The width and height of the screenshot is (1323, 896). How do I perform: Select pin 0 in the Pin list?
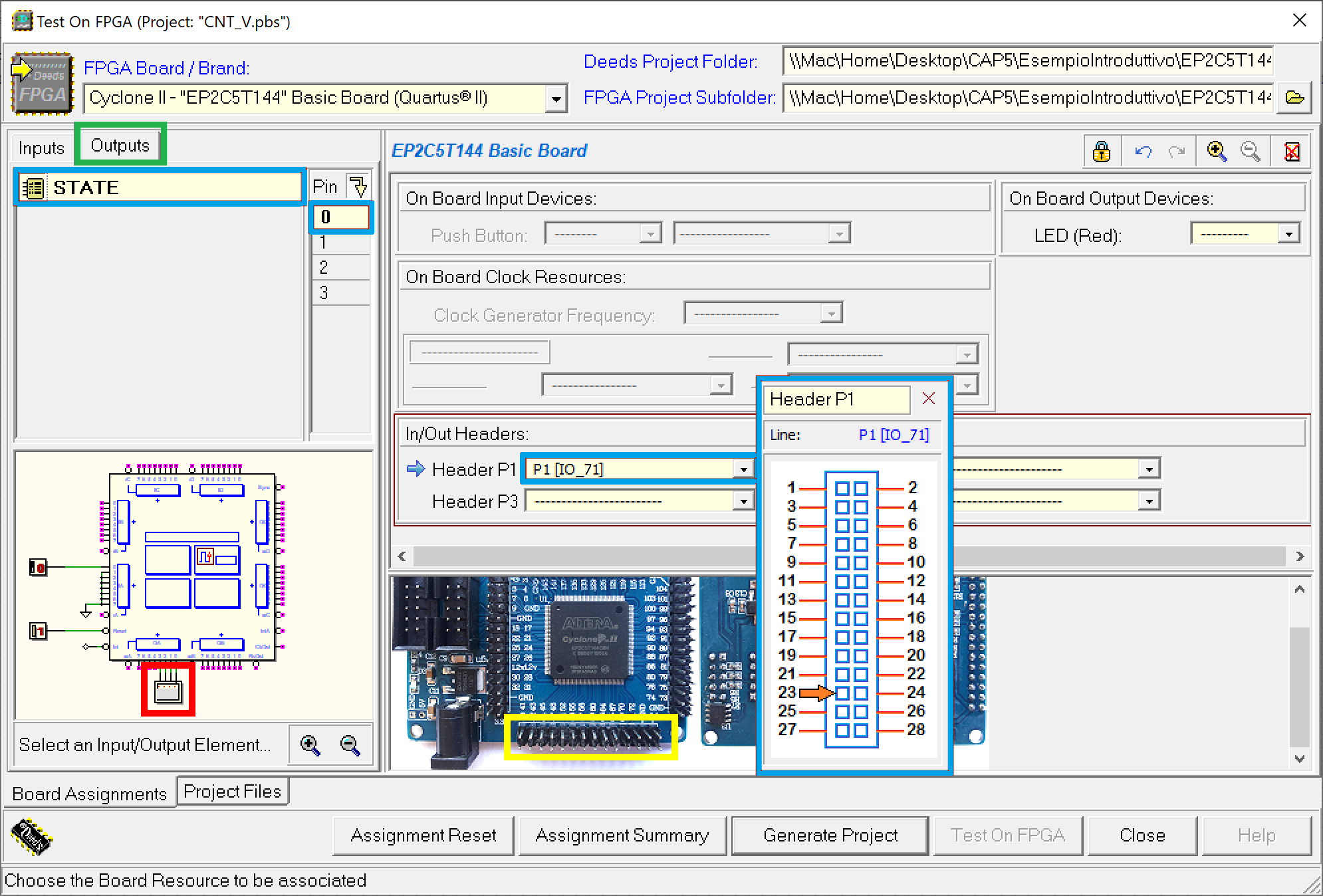point(340,217)
